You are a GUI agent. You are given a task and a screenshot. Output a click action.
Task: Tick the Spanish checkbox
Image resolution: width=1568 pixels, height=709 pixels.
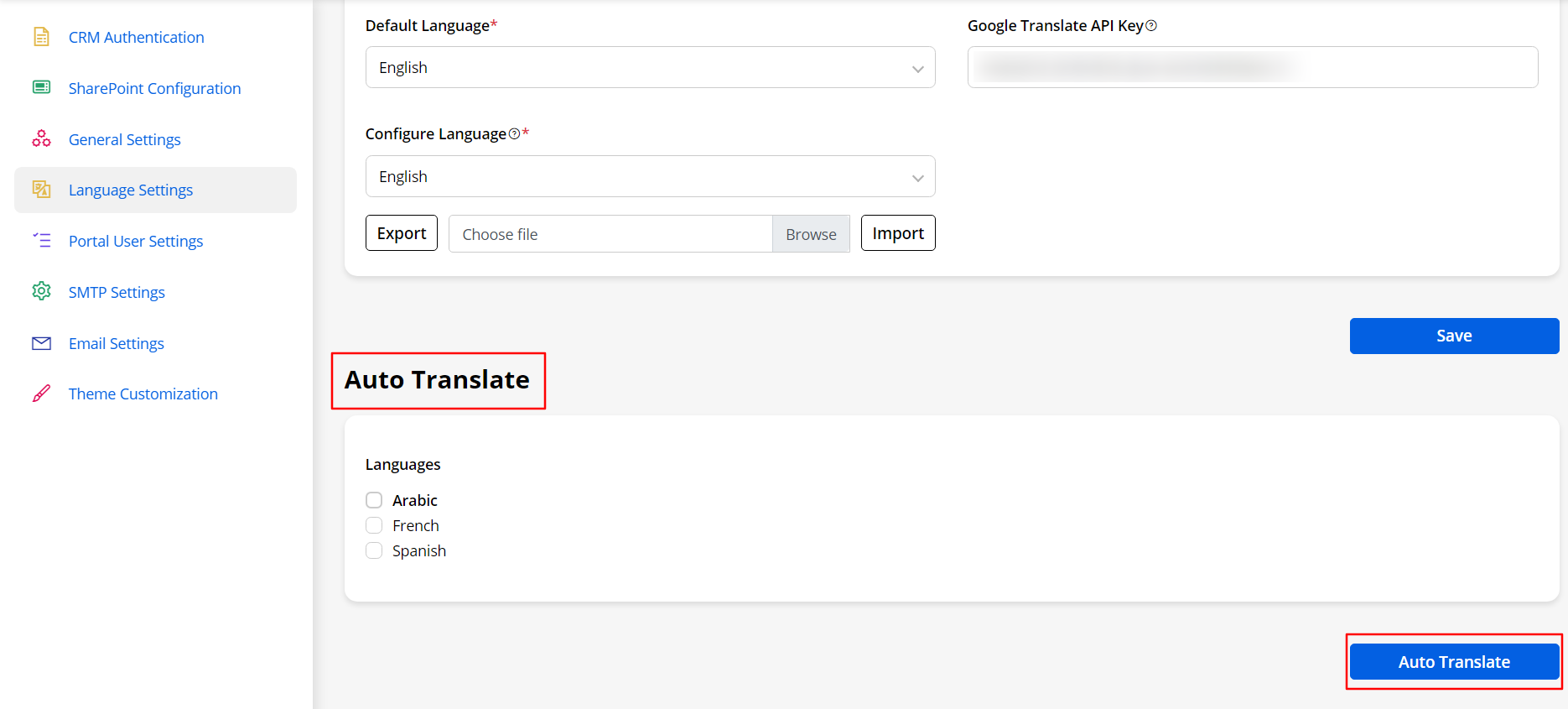pos(374,550)
